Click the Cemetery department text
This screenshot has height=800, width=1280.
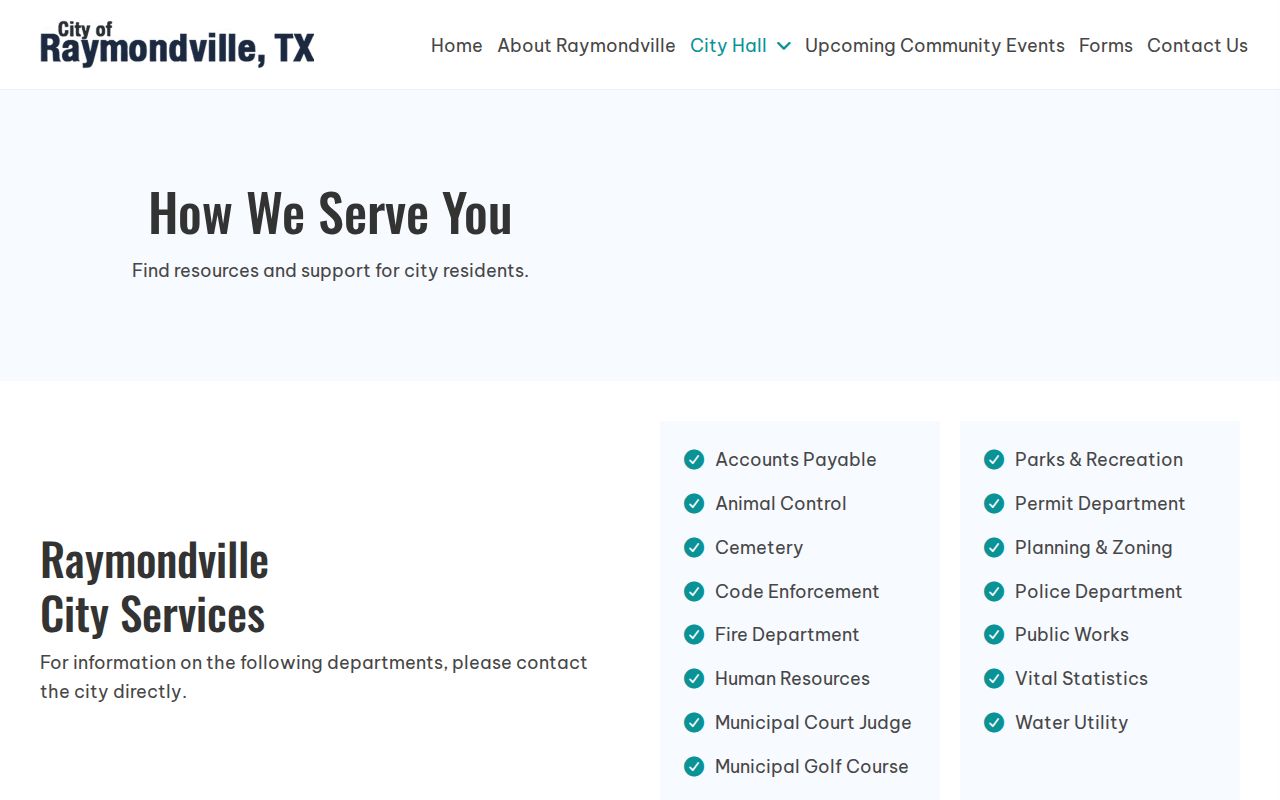coord(759,547)
